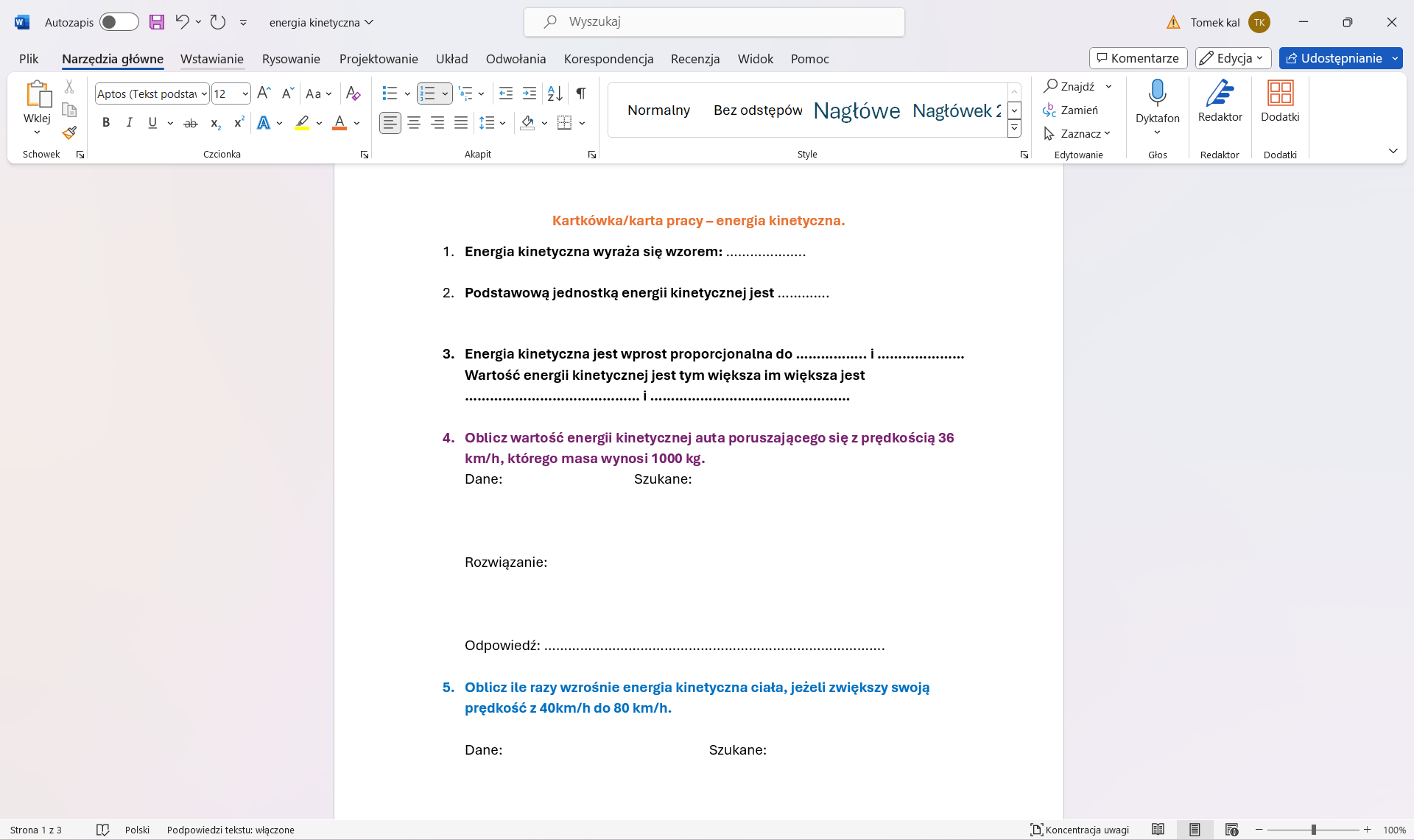Click the Strikethrough text icon
This screenshot has height=840, width=1414.
tap(191, 123)
